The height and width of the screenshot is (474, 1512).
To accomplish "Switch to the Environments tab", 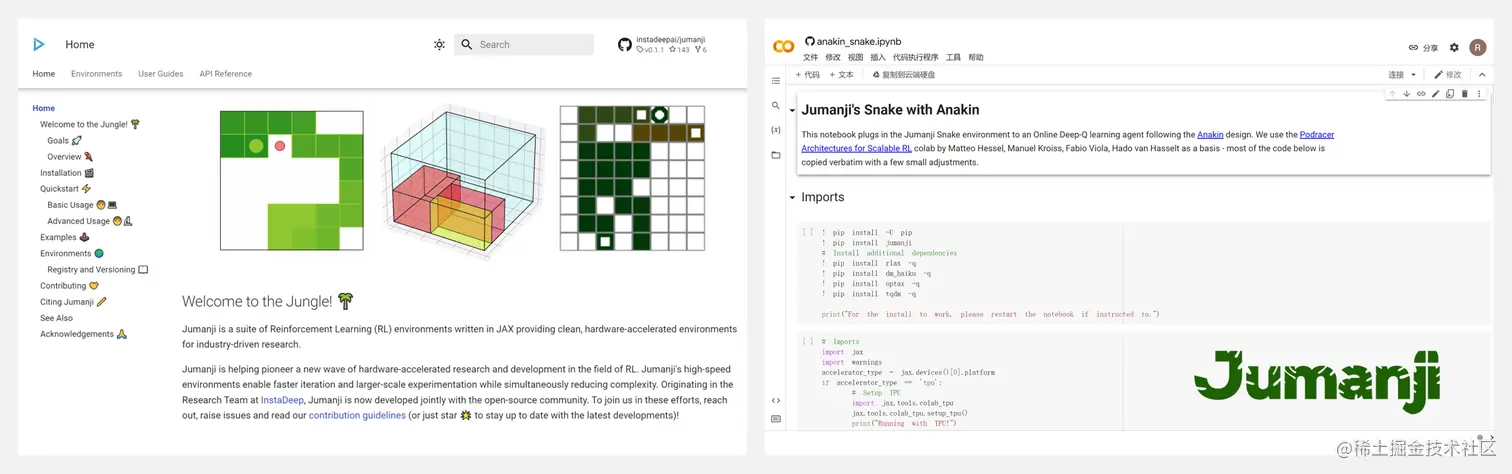I will pyautogui.click(x=96, y=74).
